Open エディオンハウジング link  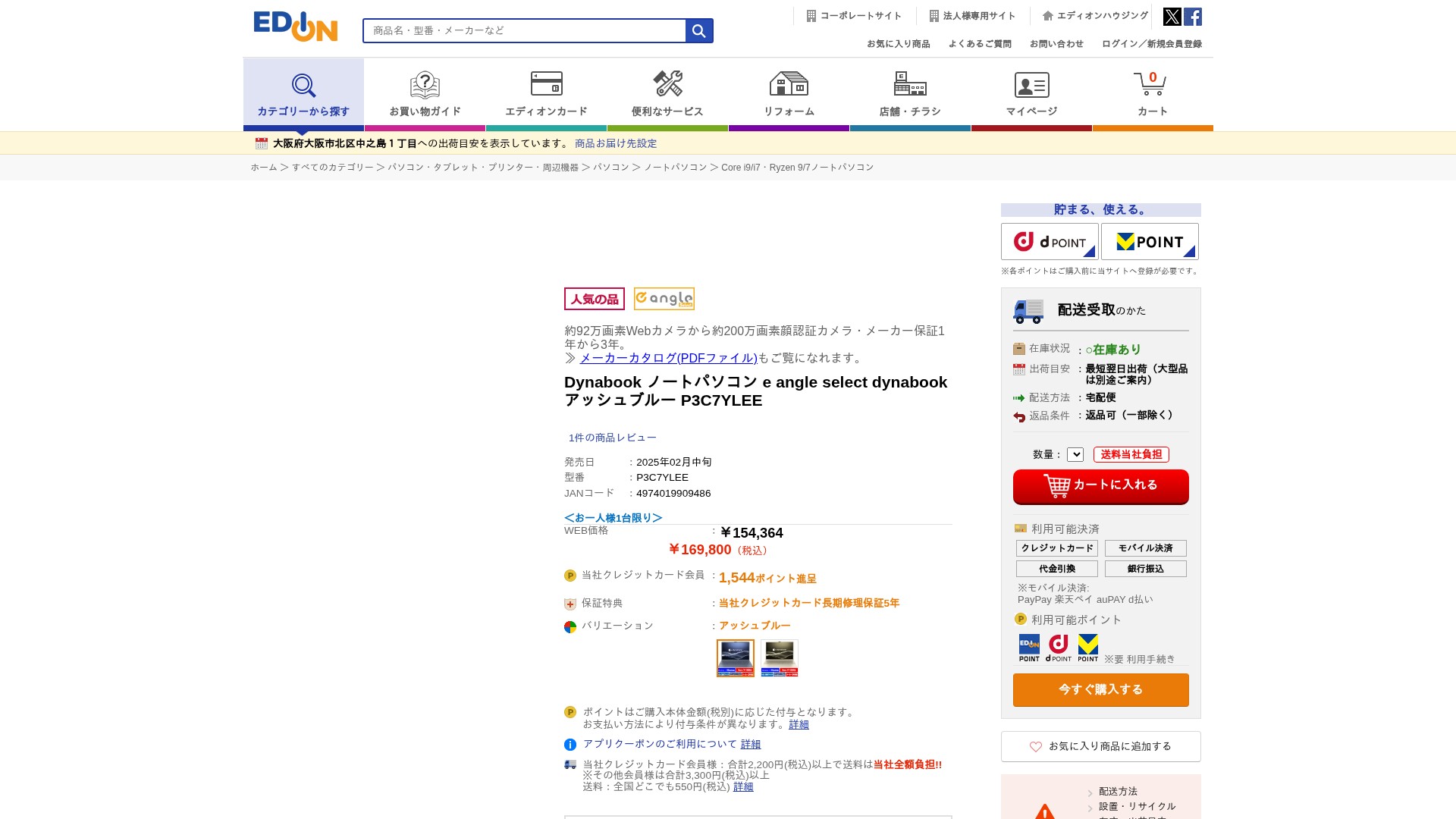click(1095, 16)
